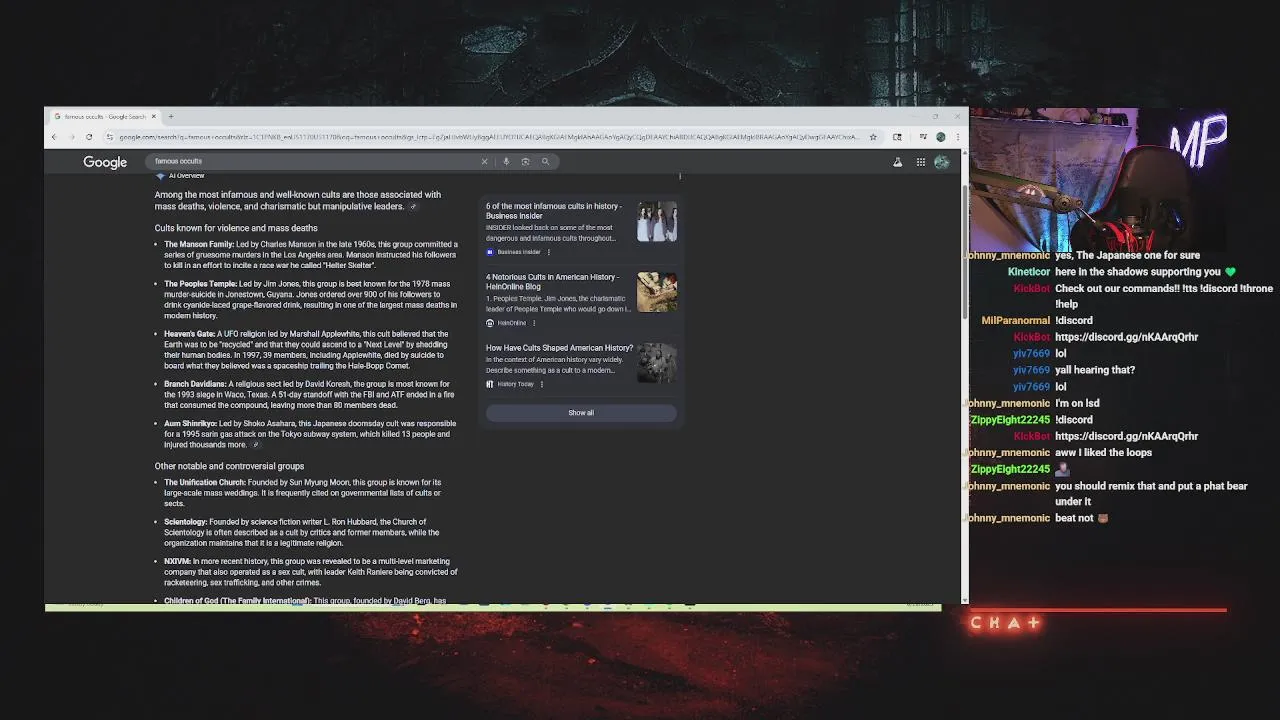The height and width of the screenshot is (720, 1280).
Task: Click the browser back arrow
Action: pos(54,137)
